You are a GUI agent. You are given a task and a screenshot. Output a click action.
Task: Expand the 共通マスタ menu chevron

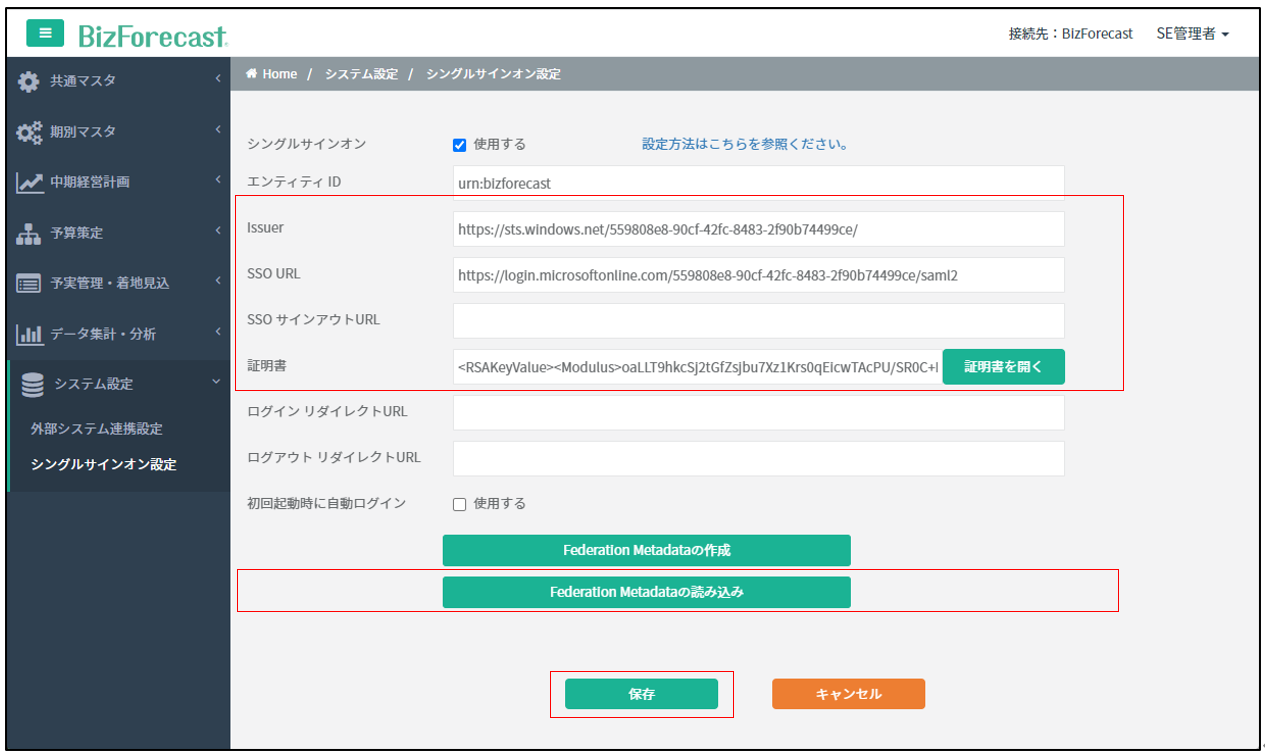coord(217,79)
